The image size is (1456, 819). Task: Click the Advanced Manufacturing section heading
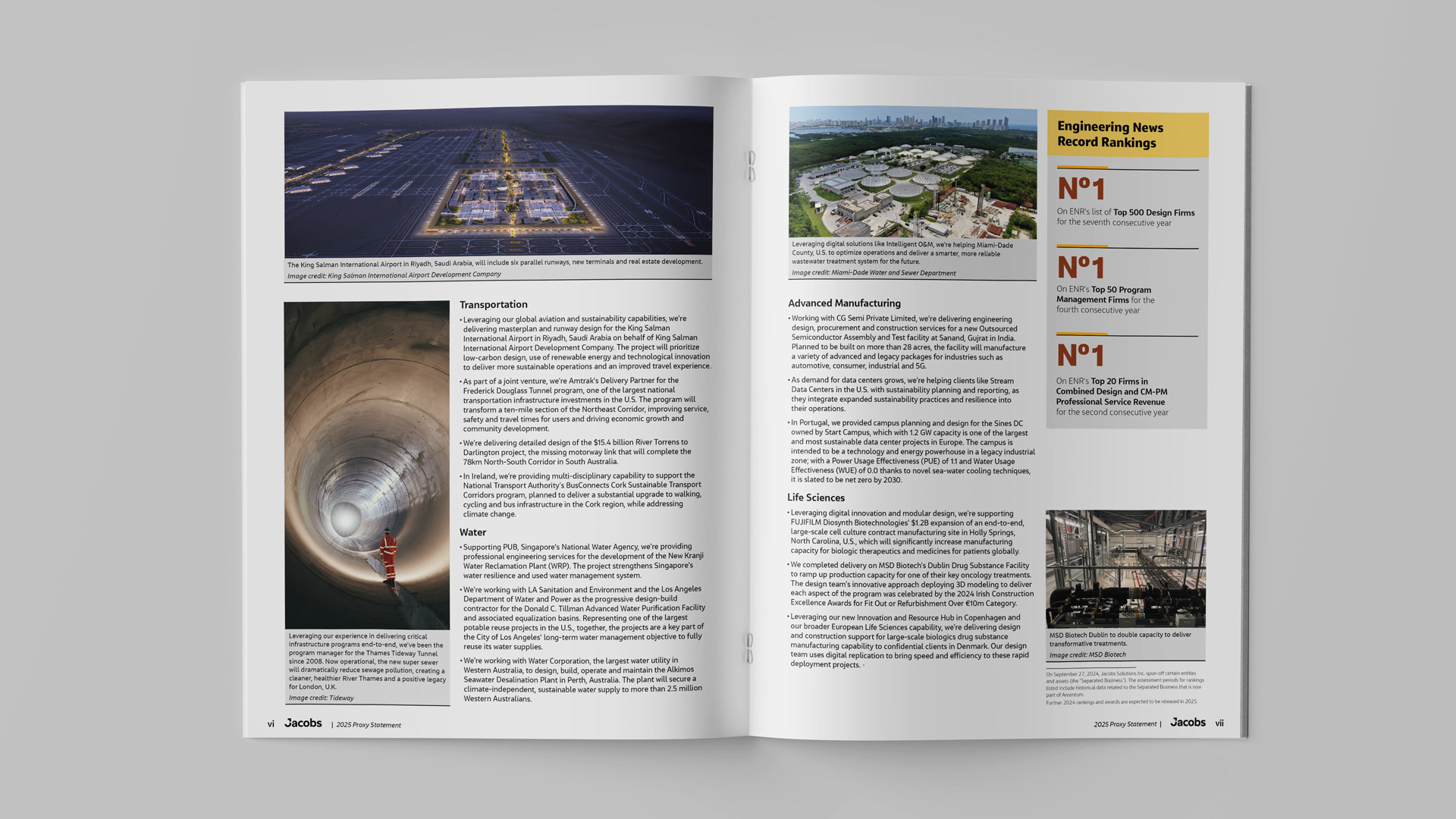pos(844,303)
